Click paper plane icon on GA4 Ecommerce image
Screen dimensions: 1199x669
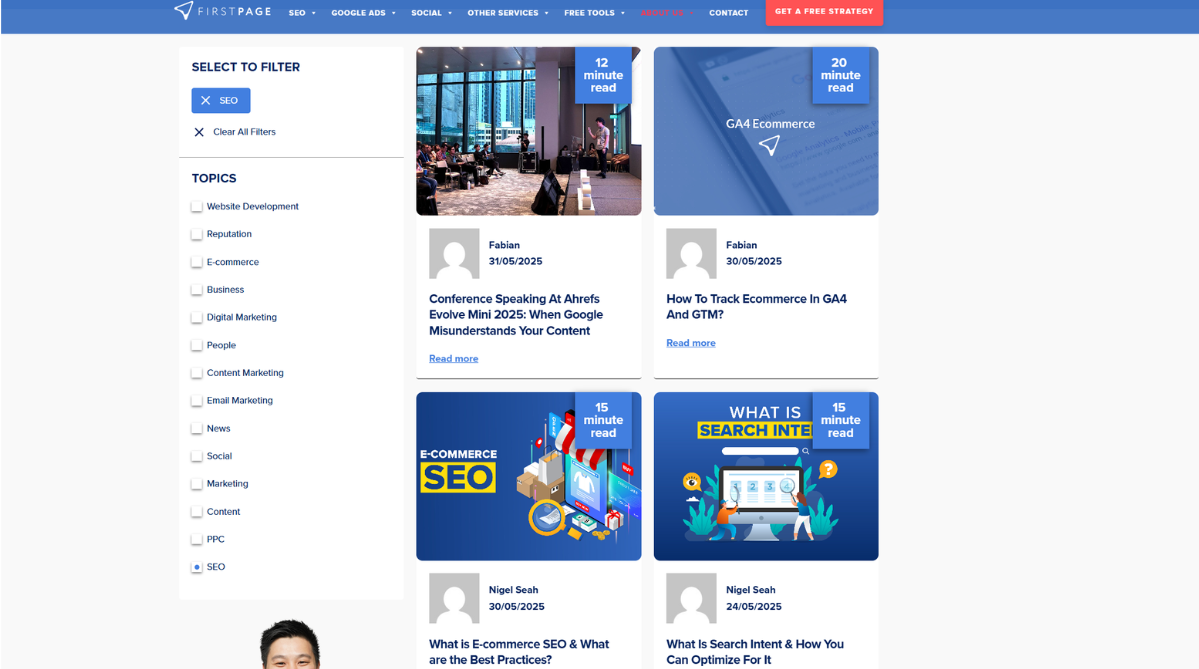pyautogui.click(x=769, y=145)
